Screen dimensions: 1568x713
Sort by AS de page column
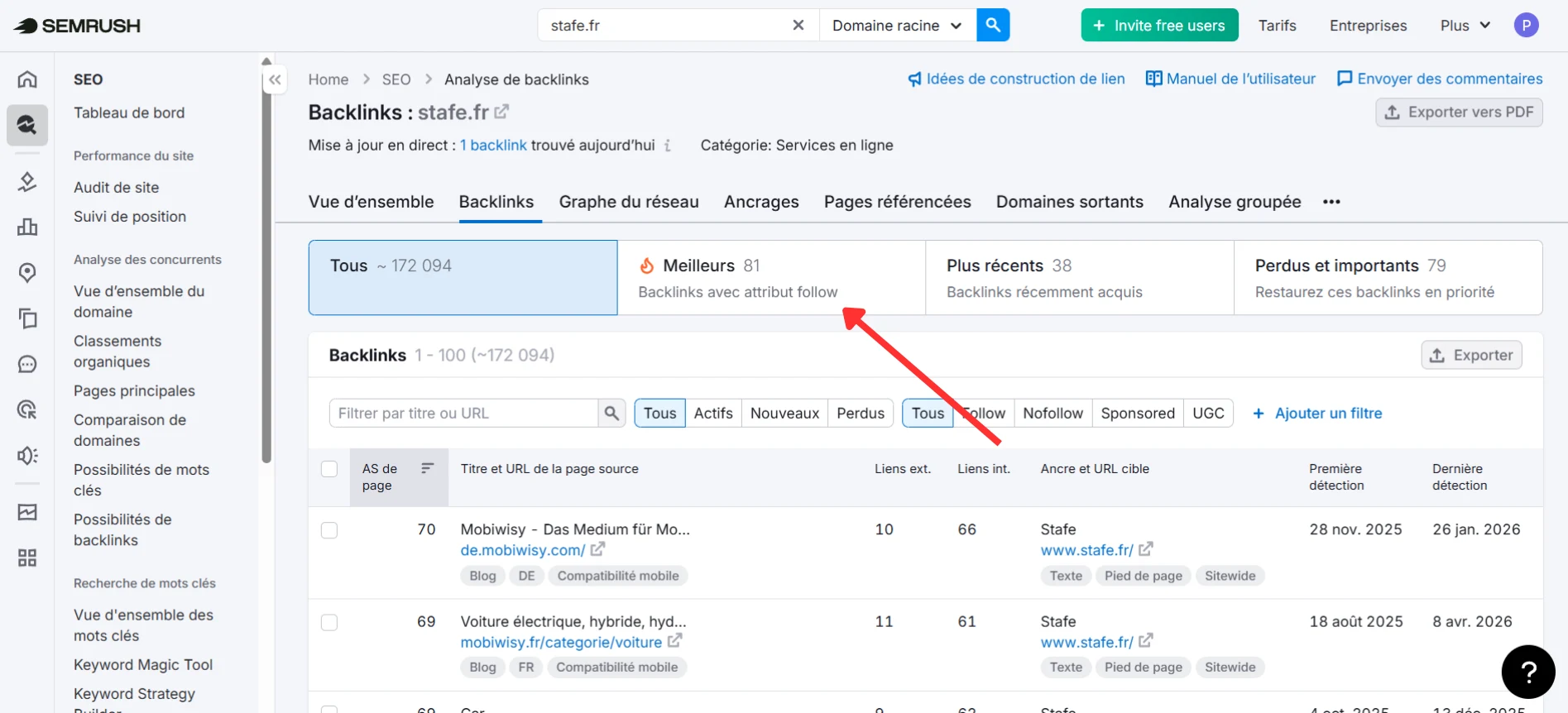[399, 477]
